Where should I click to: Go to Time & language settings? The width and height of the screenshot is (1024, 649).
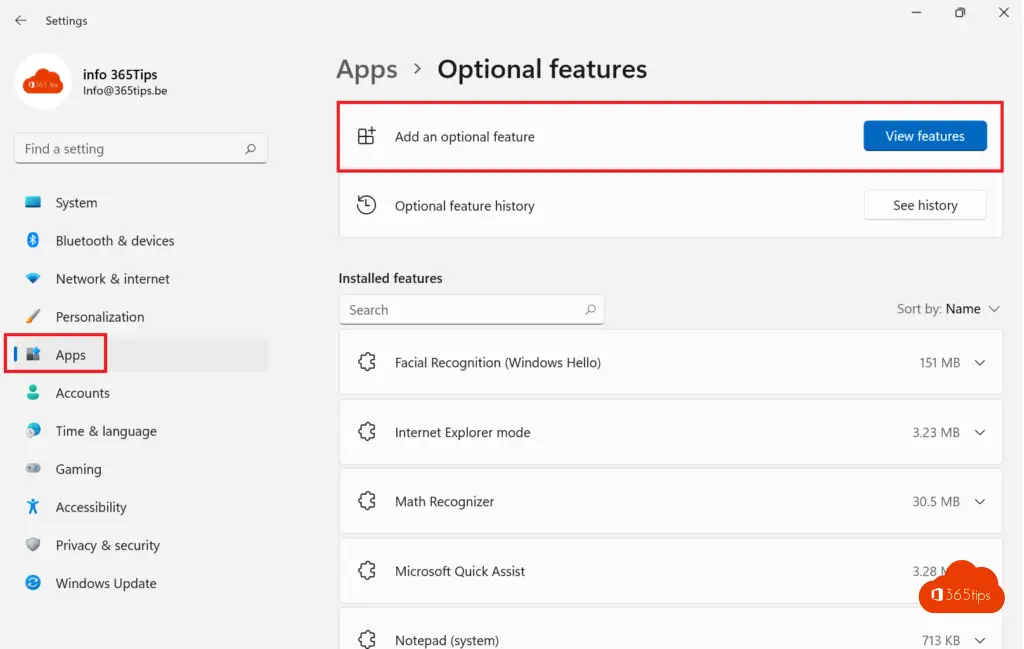[x=106, y=431]
